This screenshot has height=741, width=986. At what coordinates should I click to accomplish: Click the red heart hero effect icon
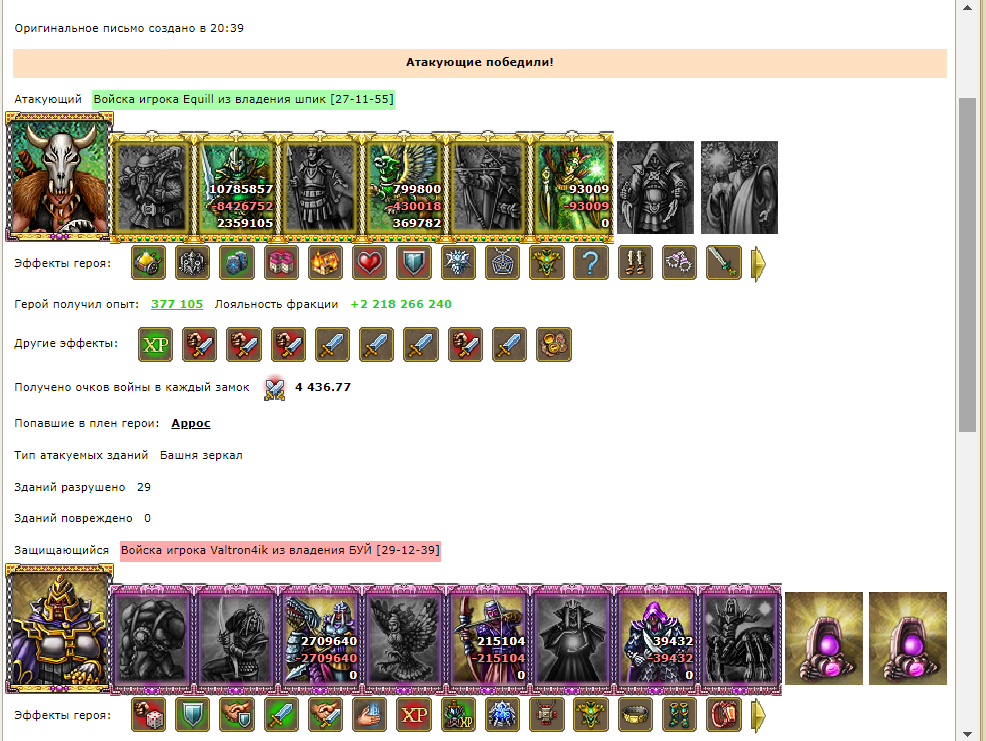point(370,262)
